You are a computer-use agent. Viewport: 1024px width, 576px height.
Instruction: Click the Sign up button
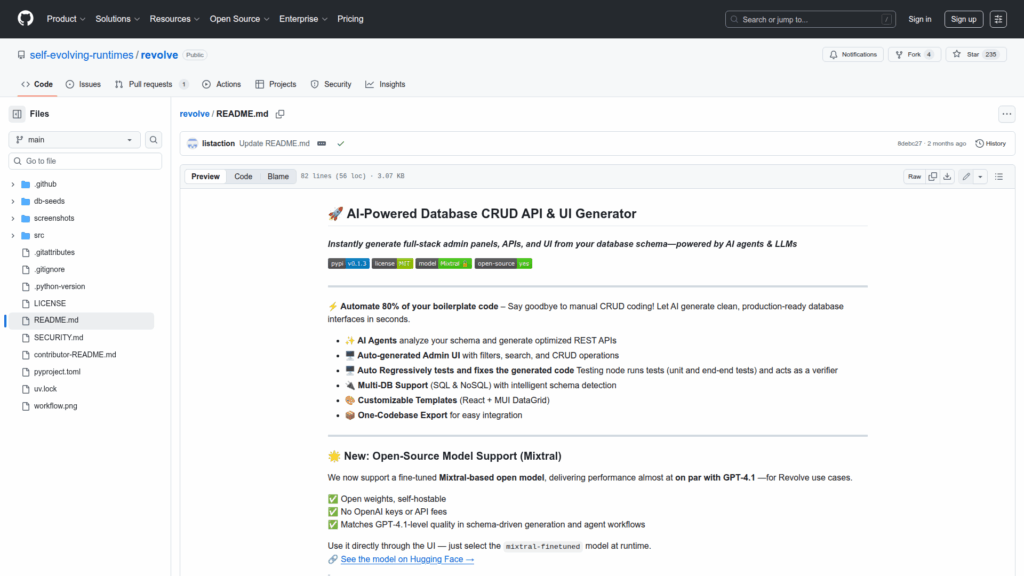tap(963, 19)
